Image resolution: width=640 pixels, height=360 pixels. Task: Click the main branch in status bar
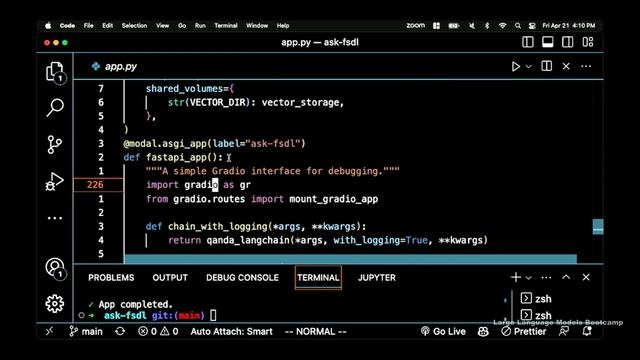pyautogui.click(x=86, y=331)
